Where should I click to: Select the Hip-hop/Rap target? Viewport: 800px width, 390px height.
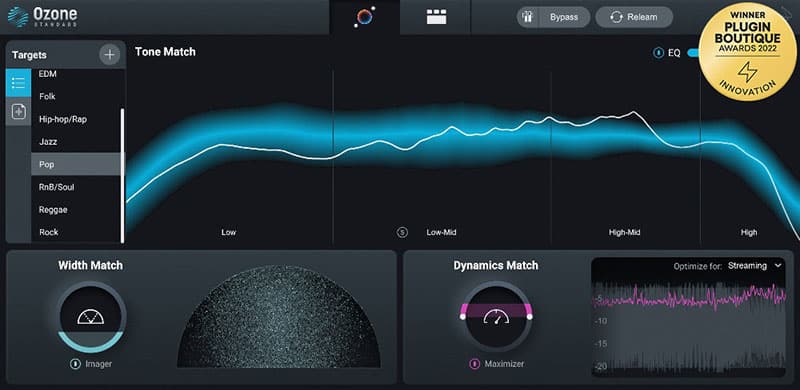point(76,119)
